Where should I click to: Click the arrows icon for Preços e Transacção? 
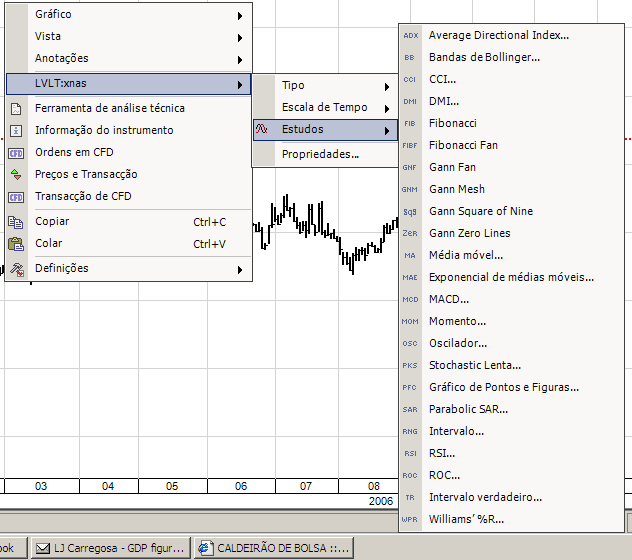pyautogui.click(x=16, y=175)
